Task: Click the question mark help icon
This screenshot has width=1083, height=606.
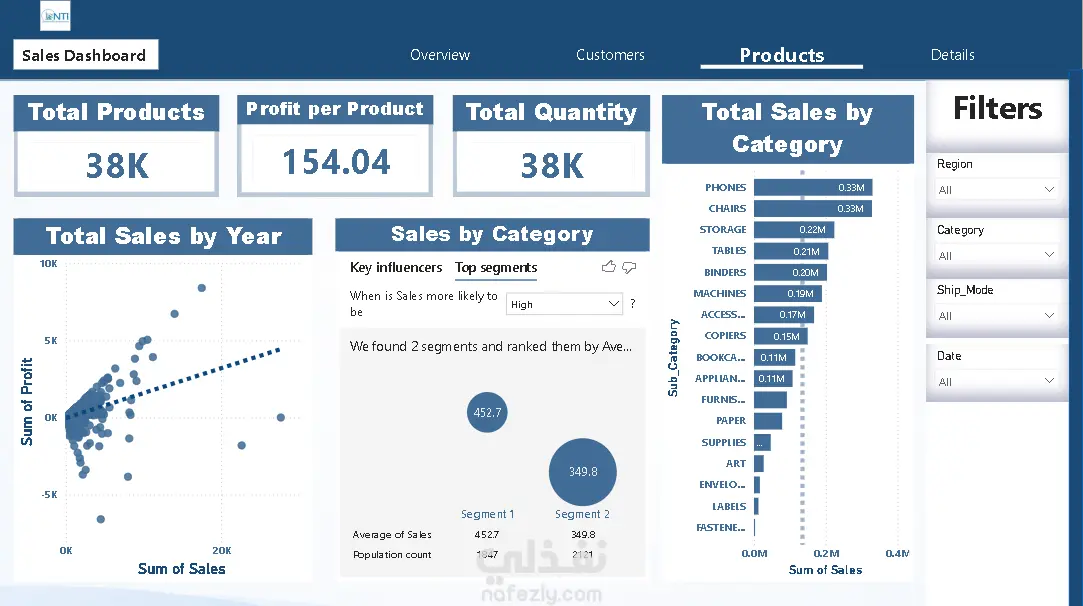Action: pyautogui.click(x=633, y=303)
